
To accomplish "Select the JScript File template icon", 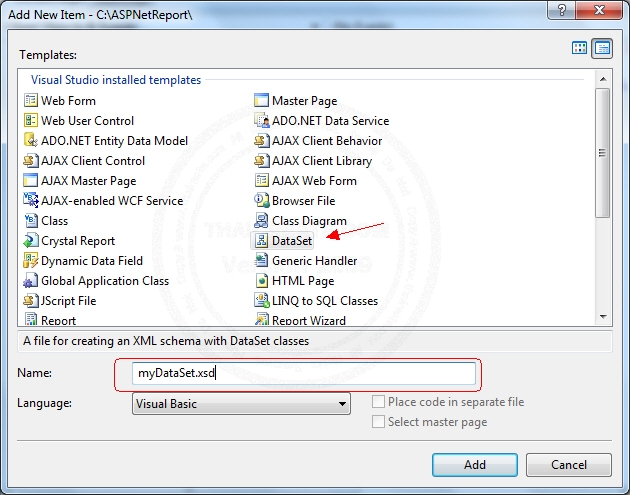I will 31,301.
